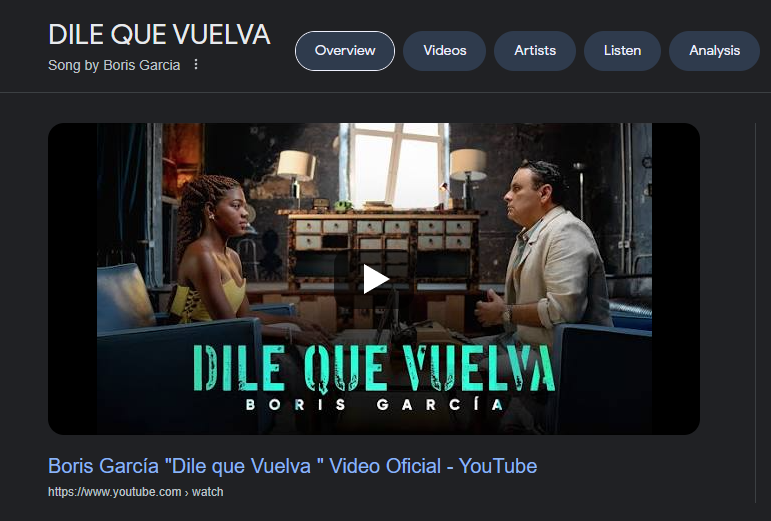
Task: Click the vertical divider beside the video card
Action: (755, 313)
